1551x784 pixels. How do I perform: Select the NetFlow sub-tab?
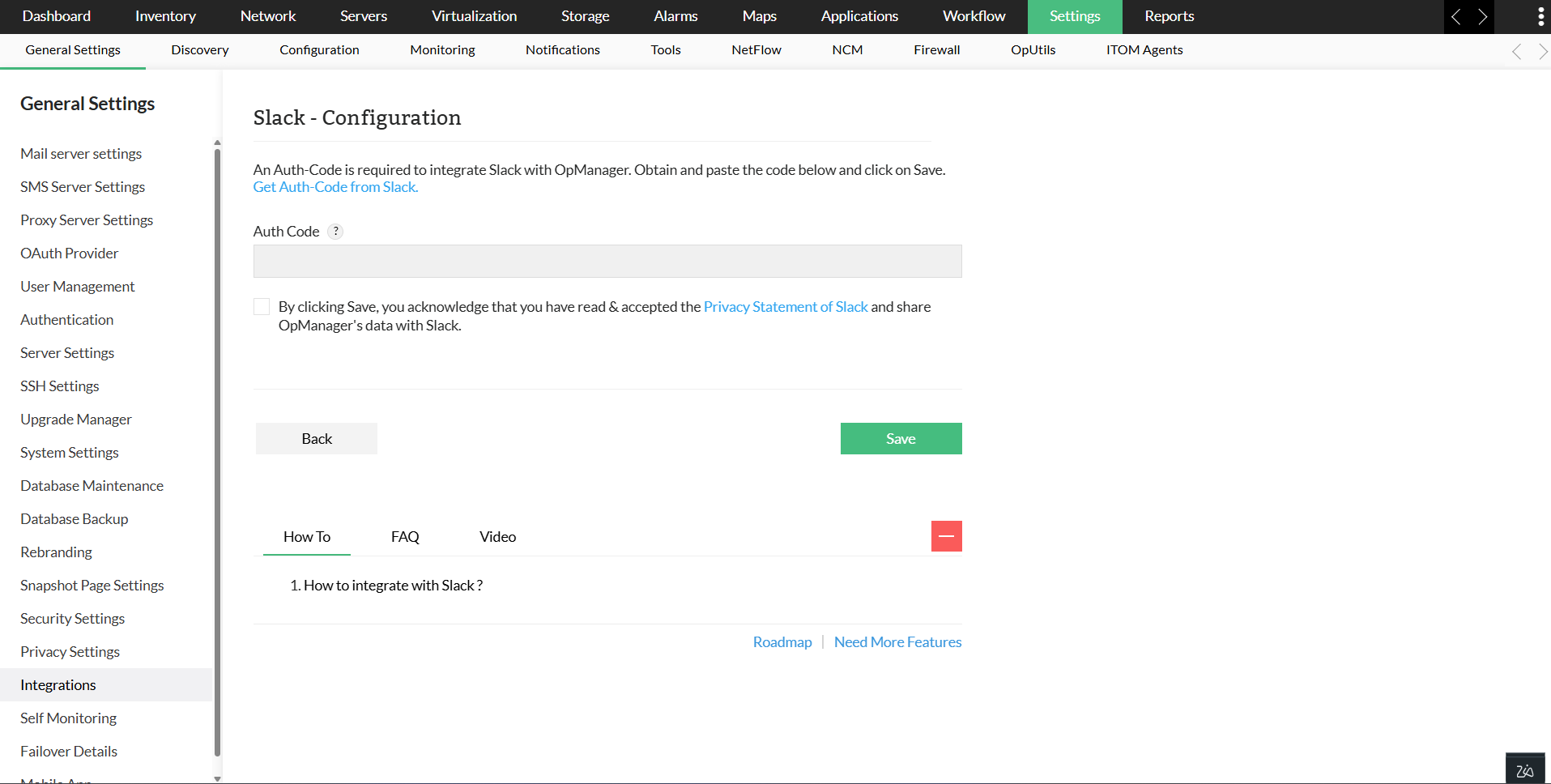point(756,50)
